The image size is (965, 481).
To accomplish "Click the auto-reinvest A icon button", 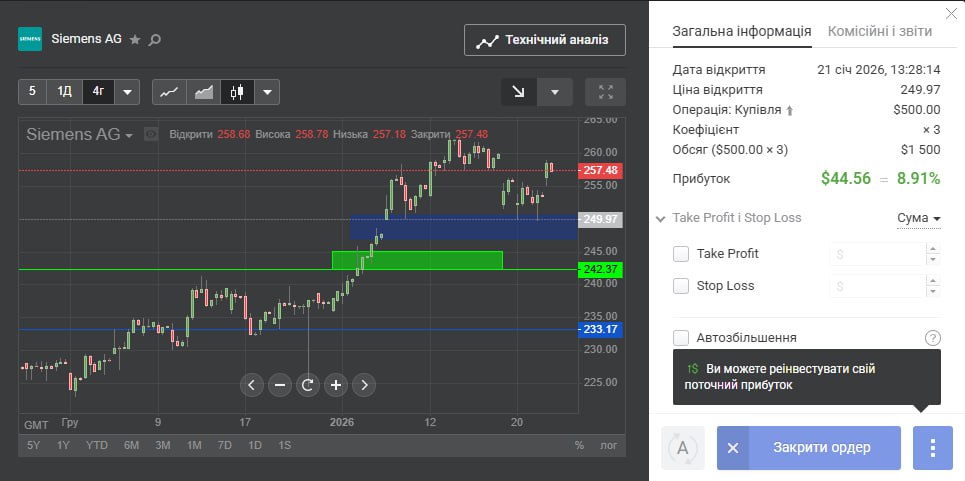I will click(x=683, y=448).
